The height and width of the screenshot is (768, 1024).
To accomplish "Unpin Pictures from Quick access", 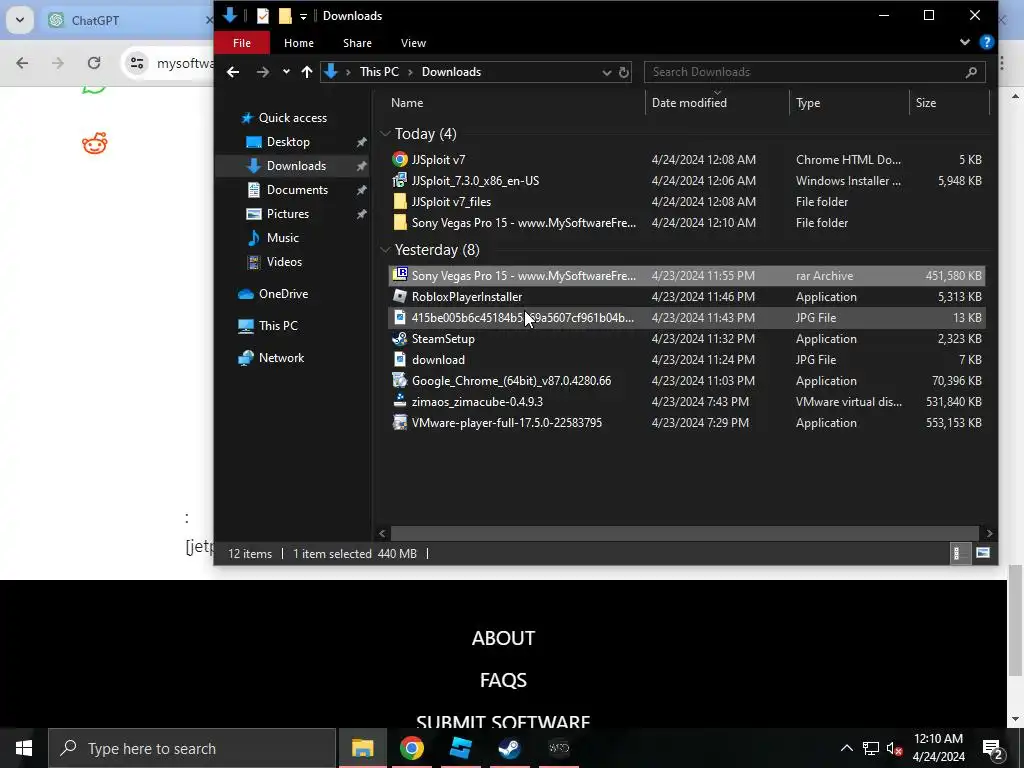I will (361, 214).
